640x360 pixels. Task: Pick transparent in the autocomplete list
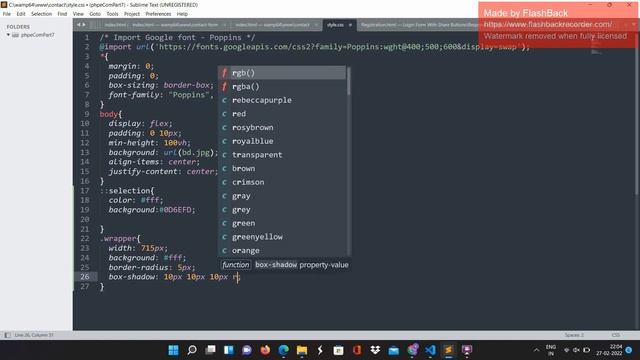[x=282, y=155]
